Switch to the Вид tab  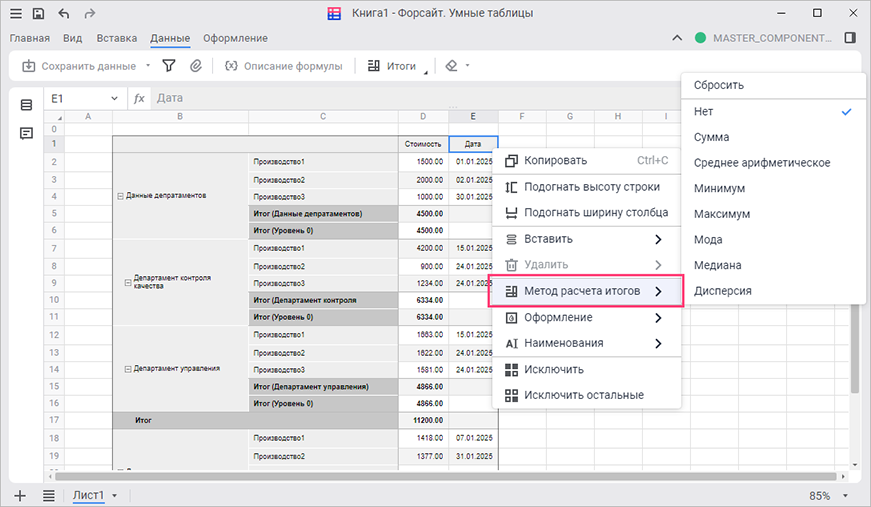72,38
